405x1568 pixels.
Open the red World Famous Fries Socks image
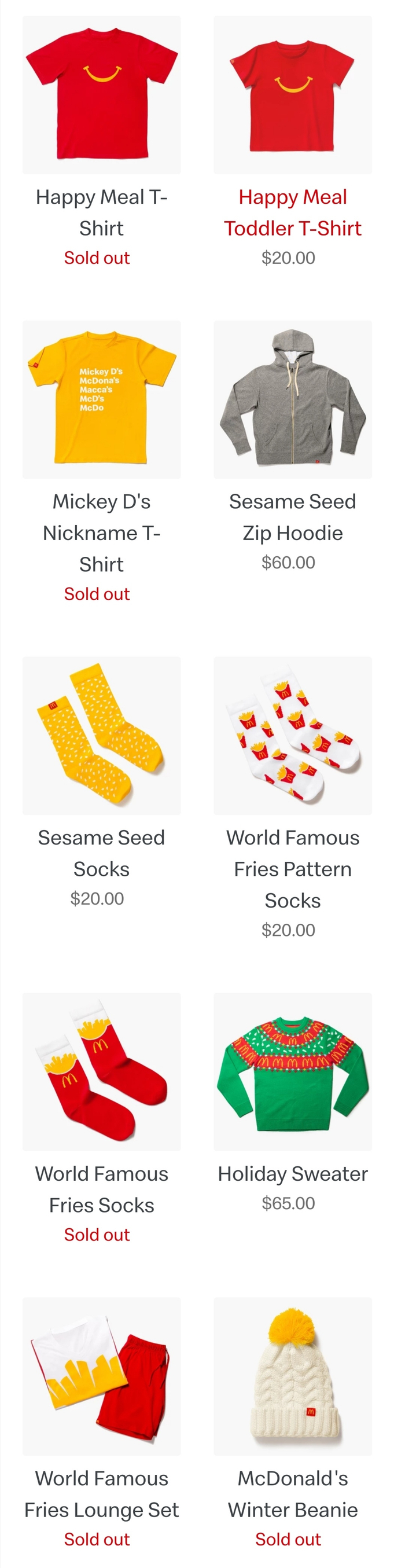tap(102, 1071)
